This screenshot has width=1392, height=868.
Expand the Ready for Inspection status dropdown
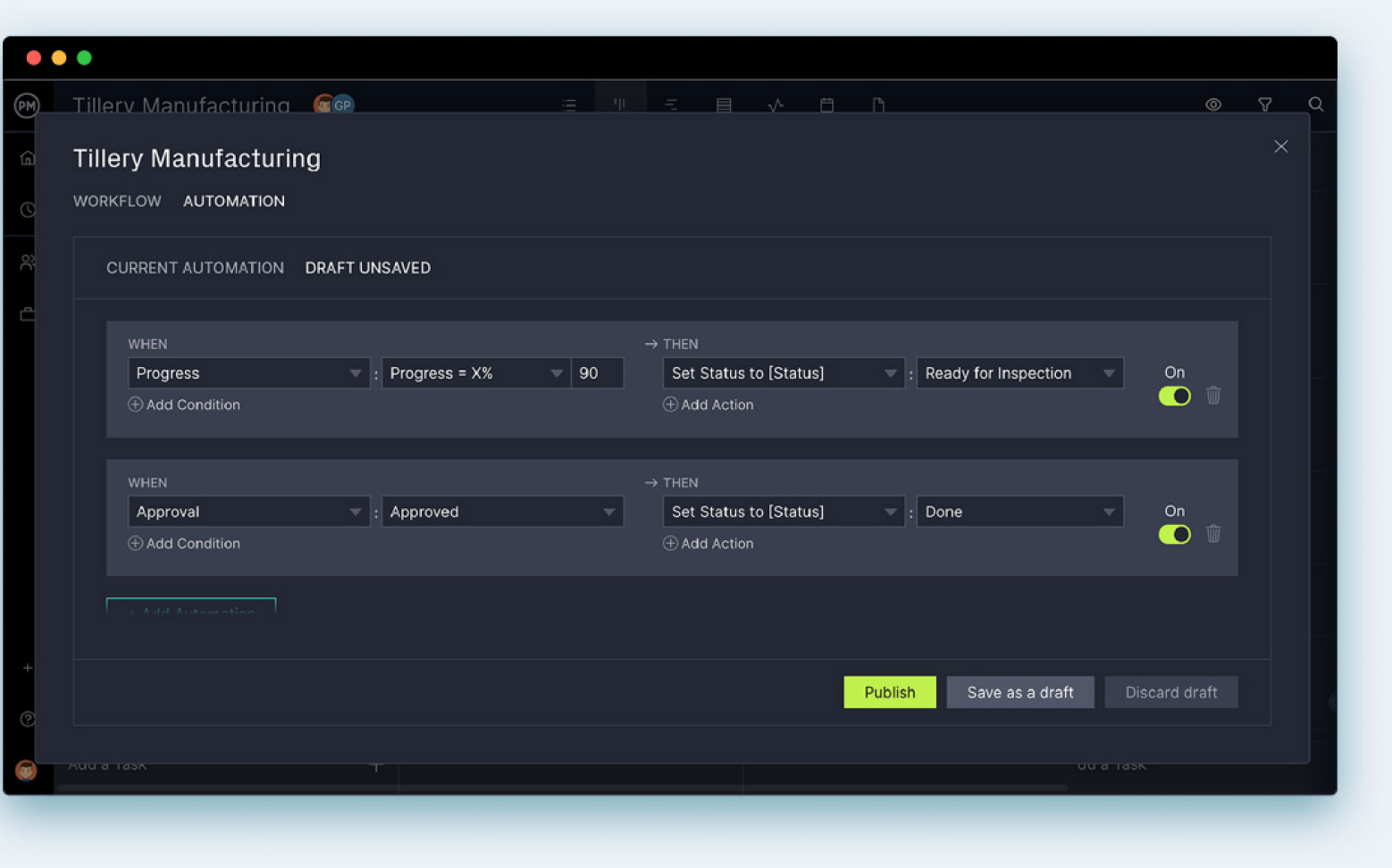point(1019,372)
